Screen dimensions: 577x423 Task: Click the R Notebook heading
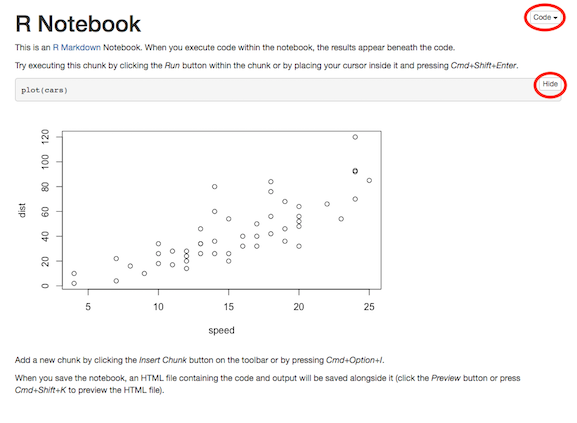[x=78, y=24]
